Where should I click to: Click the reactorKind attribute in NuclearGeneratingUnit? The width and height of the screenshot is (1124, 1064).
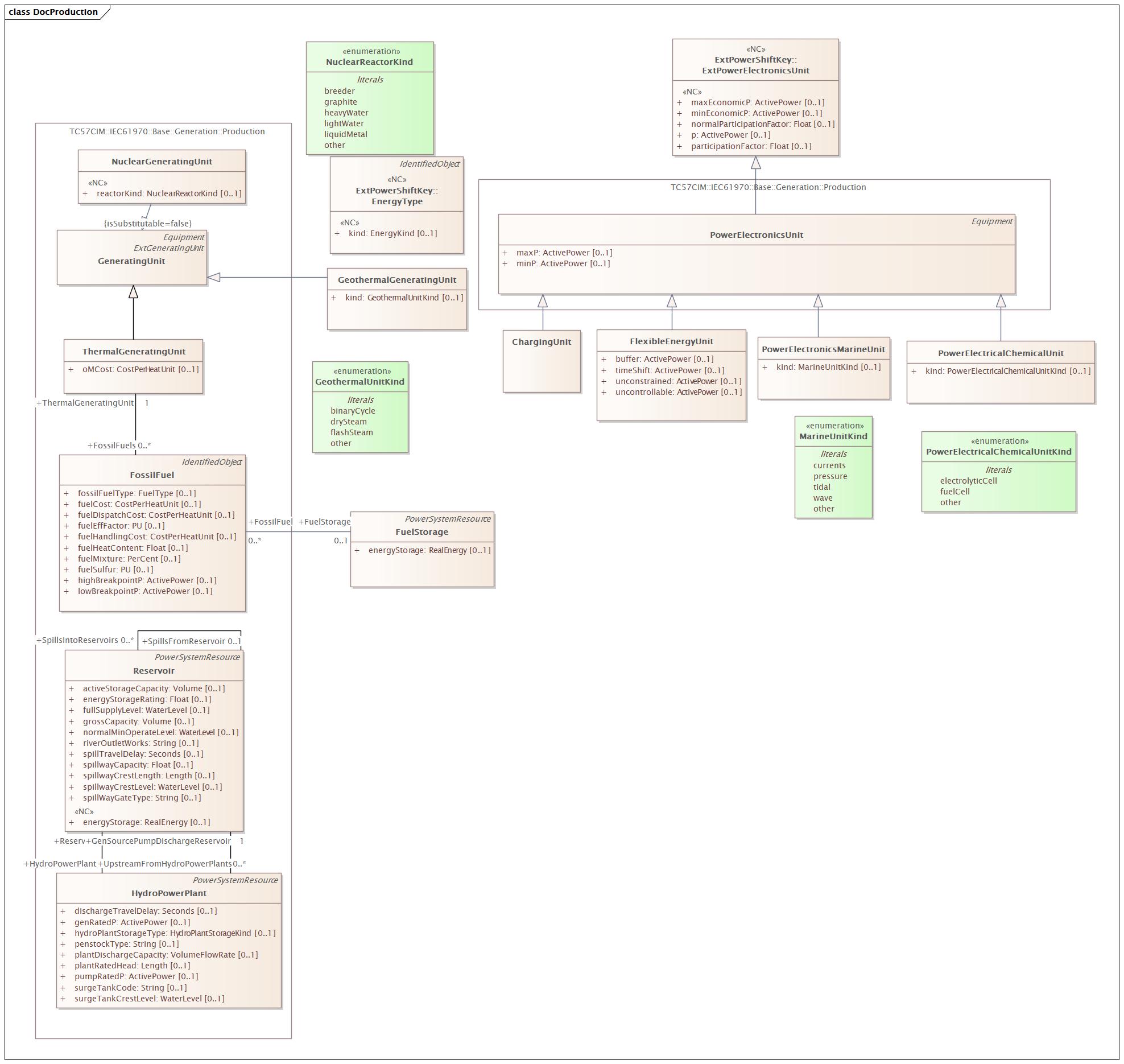pos(162,193)
